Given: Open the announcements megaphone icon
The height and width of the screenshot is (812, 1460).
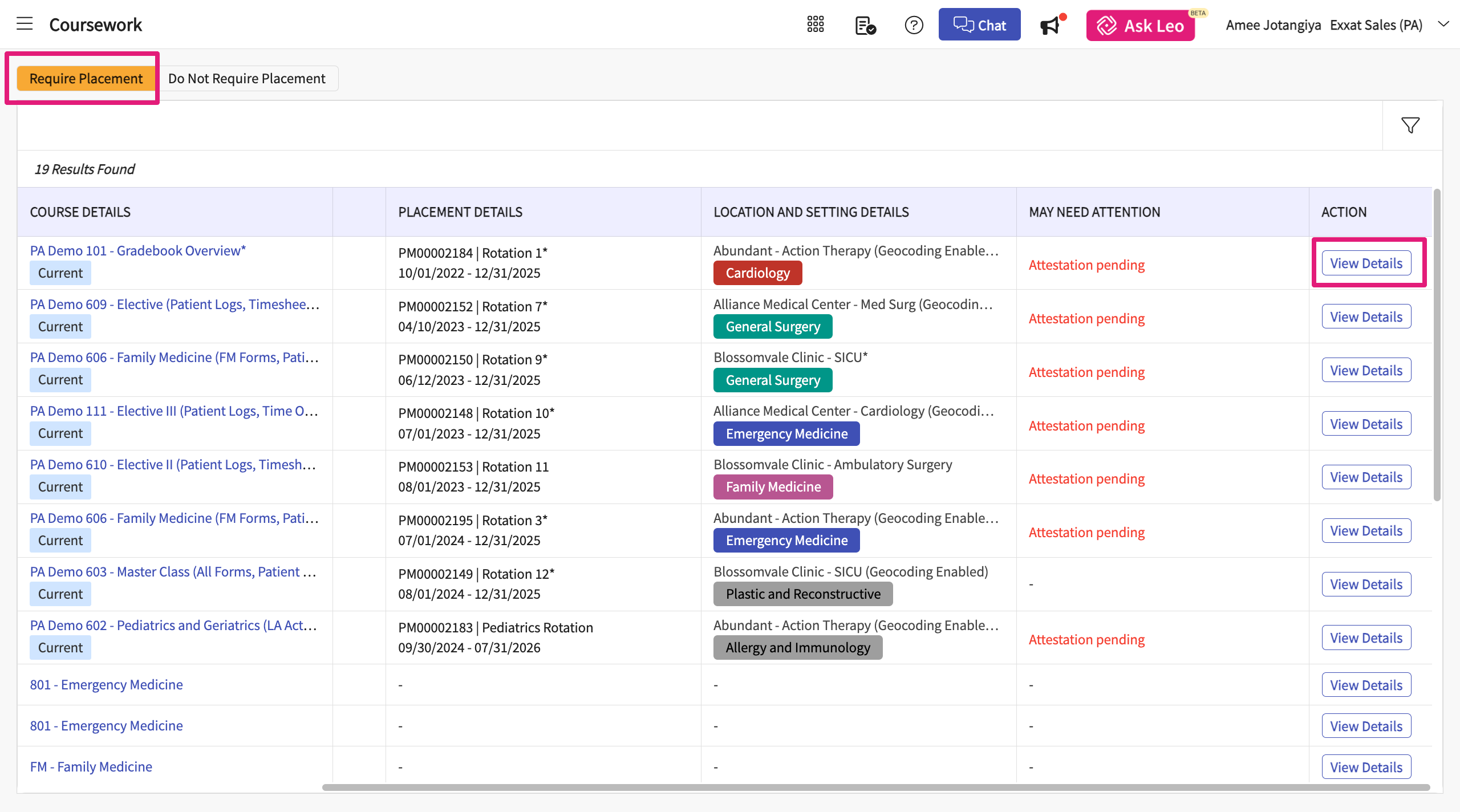Looking at the screenshot, I should click(x=1051, y=26).
